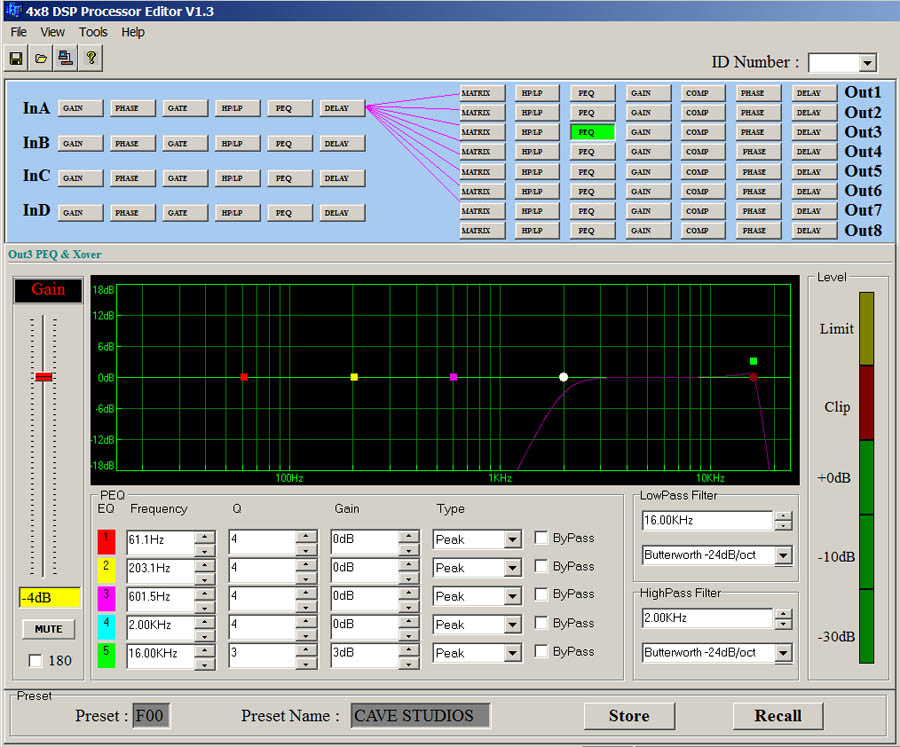This screenshot has width=900, height=747.
Task: Toggle the 180 phase invert checkbox
Action: [35, 660]
